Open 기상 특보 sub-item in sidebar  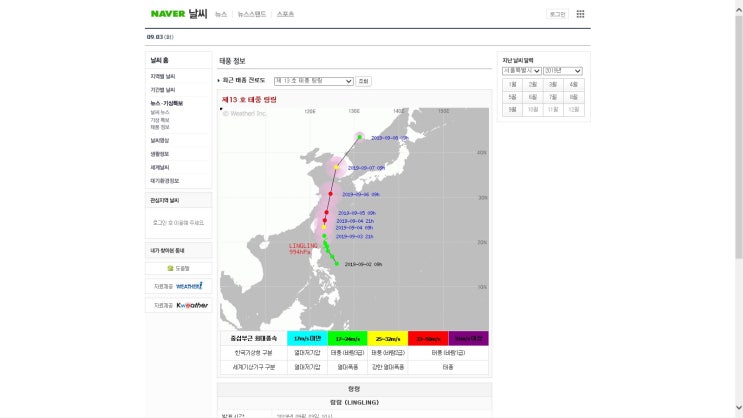tap(160, 120)
